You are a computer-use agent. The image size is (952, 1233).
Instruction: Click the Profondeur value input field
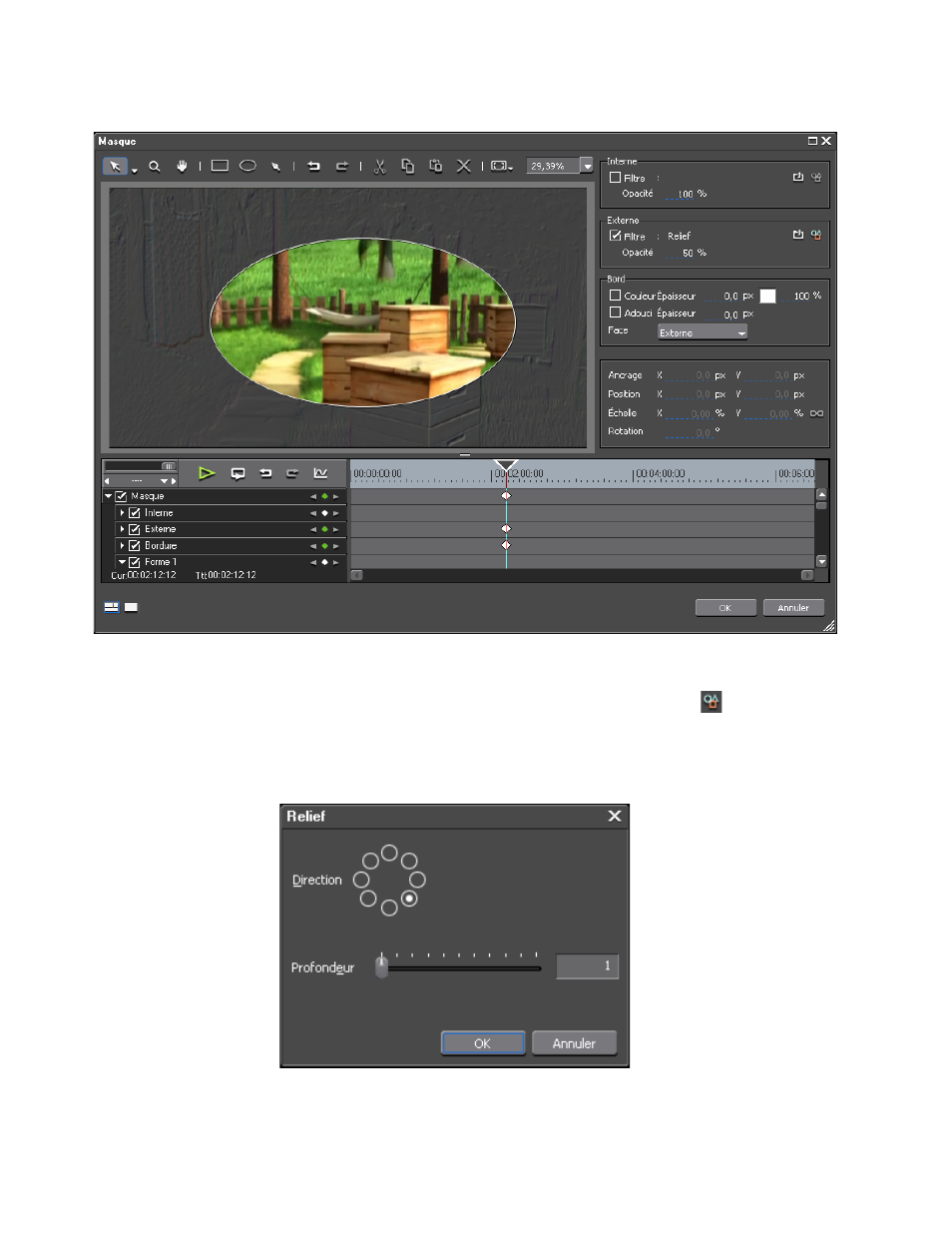(587, 965)
